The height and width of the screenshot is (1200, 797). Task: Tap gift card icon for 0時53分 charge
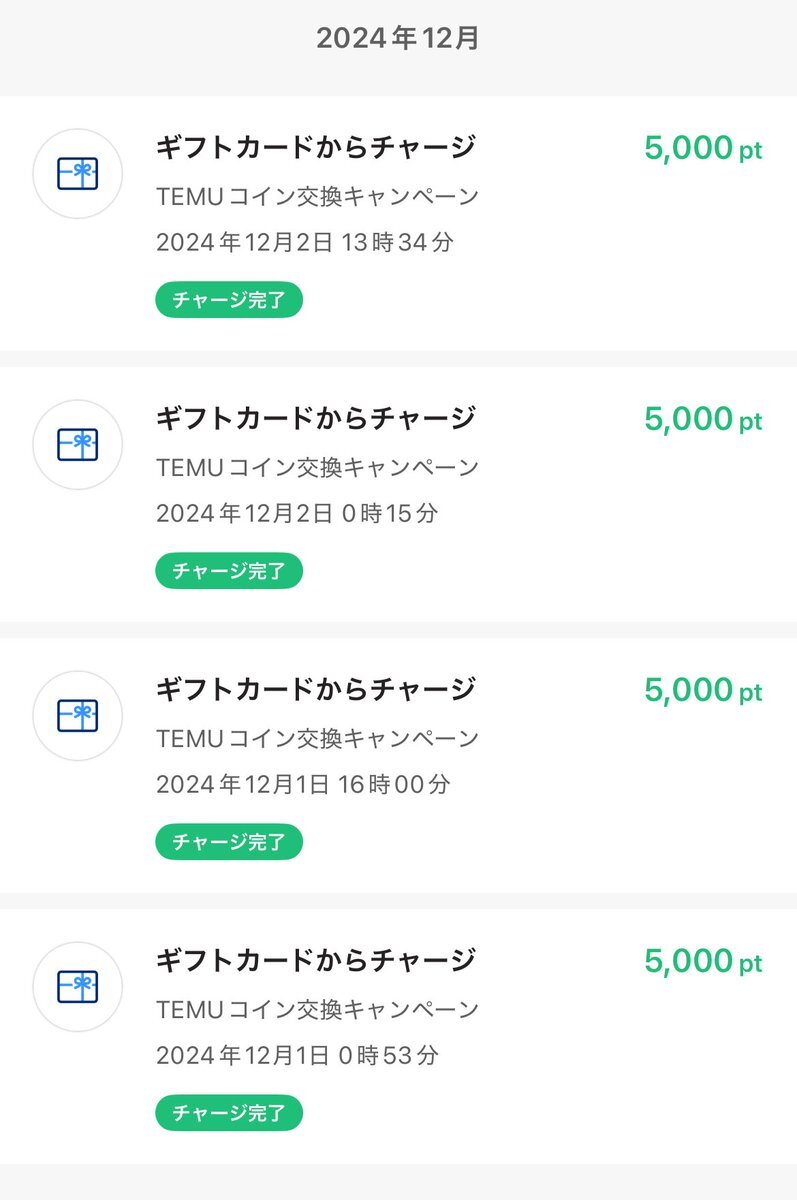[x=78, y=986]
